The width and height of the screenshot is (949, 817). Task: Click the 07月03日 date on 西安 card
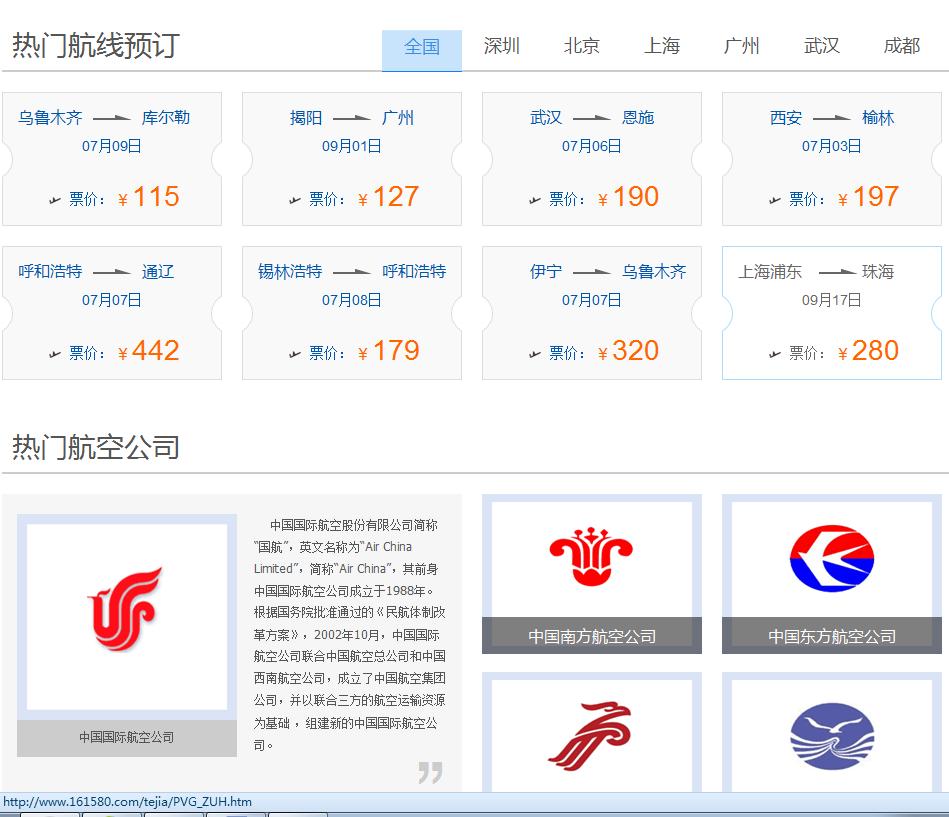click(x=832, y=146)
